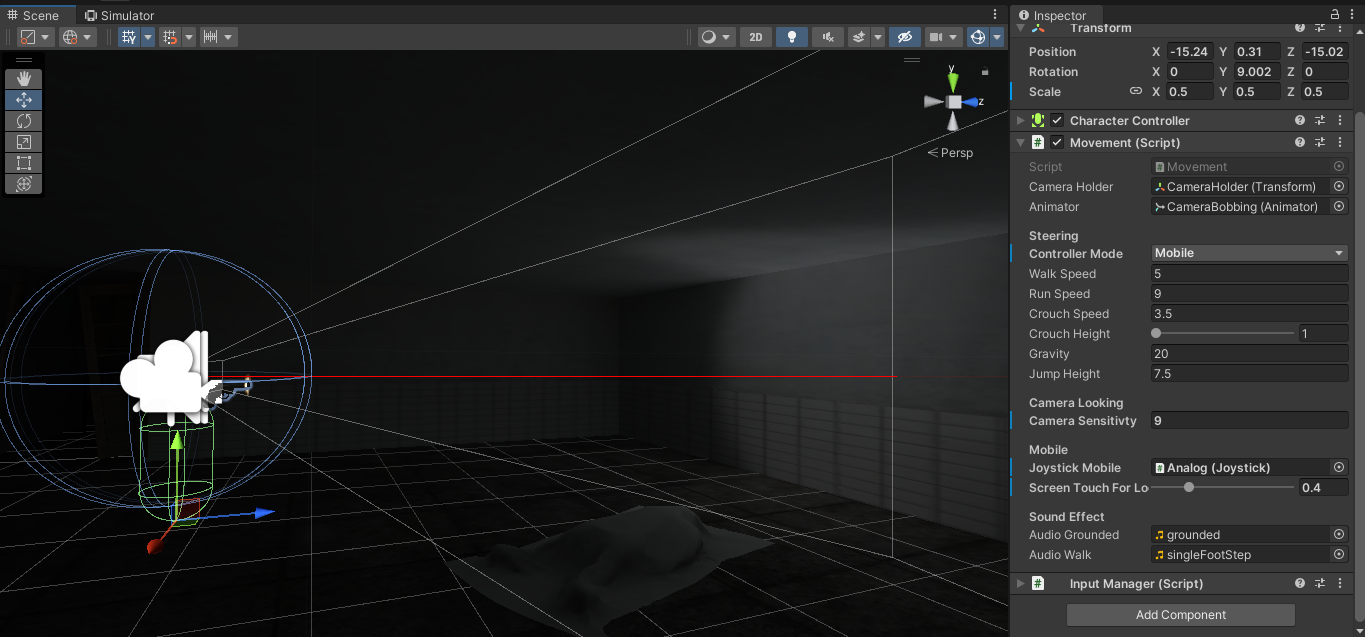Click blue Z axis cone on scene gizmo
Viewport: 1365px width, 637px height.
click(970, 101)
